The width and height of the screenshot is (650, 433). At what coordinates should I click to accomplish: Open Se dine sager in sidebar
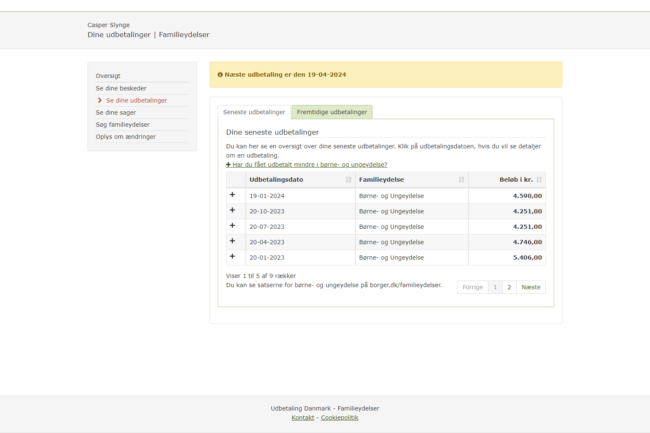pyautogui.click(x=114, y=112)
